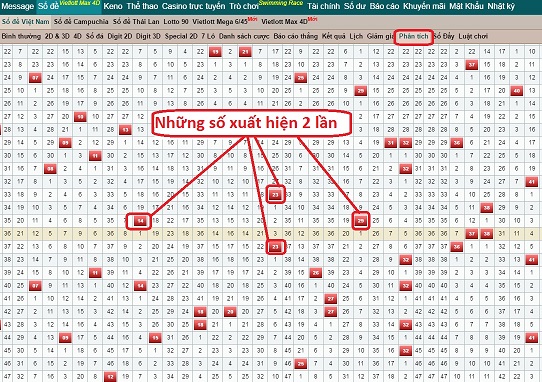Click red 19 cell in row 22
The width and height of the screenshot is (542, 382).
pos(215,52)
